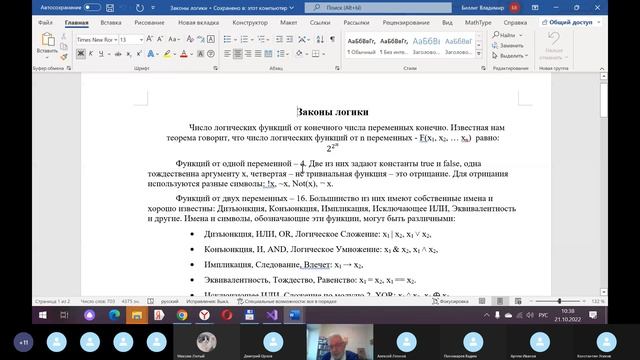Image resolution: width=640 pixels, height=360 pixels.
Task: Switch to the Рецензирование tab
Action: 406,22
